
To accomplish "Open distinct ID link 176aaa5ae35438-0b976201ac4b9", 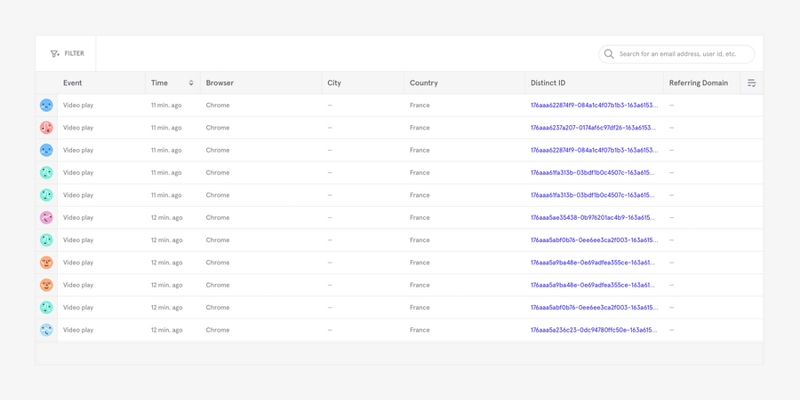I will 594,217.
